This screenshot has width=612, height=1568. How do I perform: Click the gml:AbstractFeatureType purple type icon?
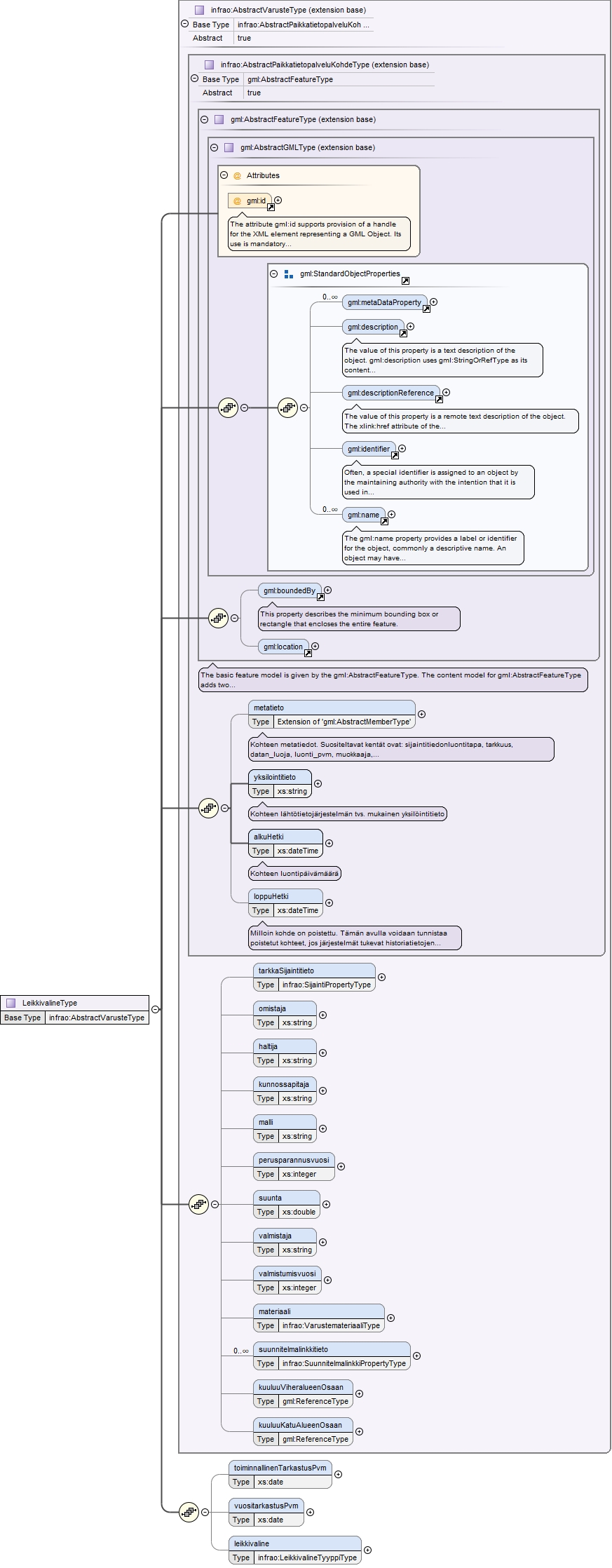tap(219, 119)
